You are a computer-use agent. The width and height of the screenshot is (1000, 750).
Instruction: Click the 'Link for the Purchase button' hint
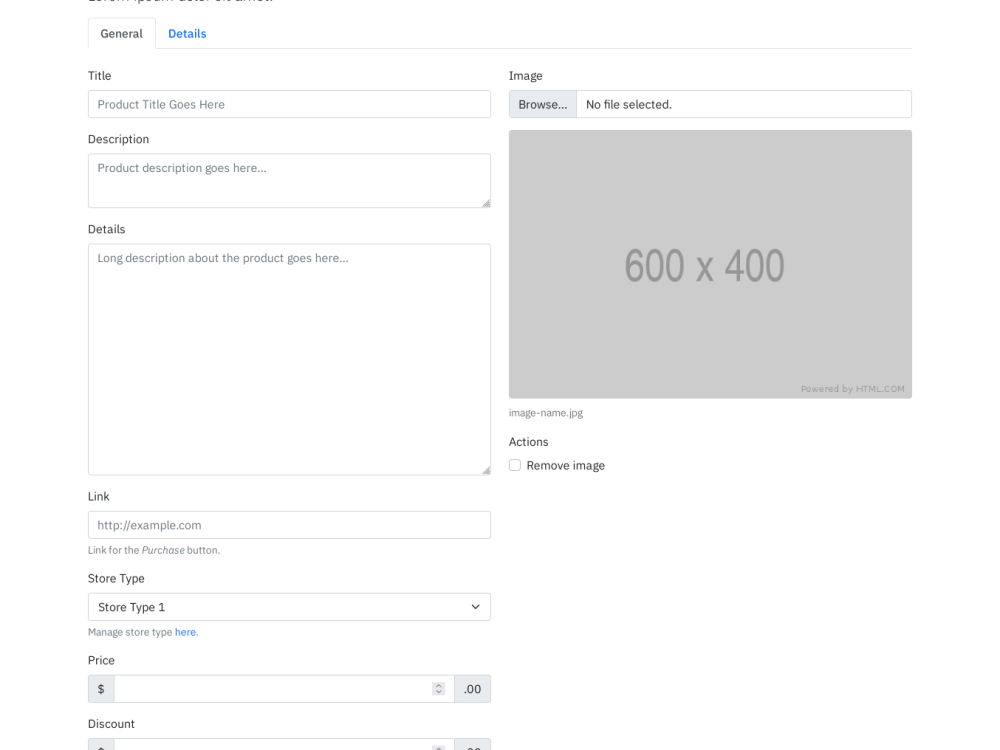[154, 550]
